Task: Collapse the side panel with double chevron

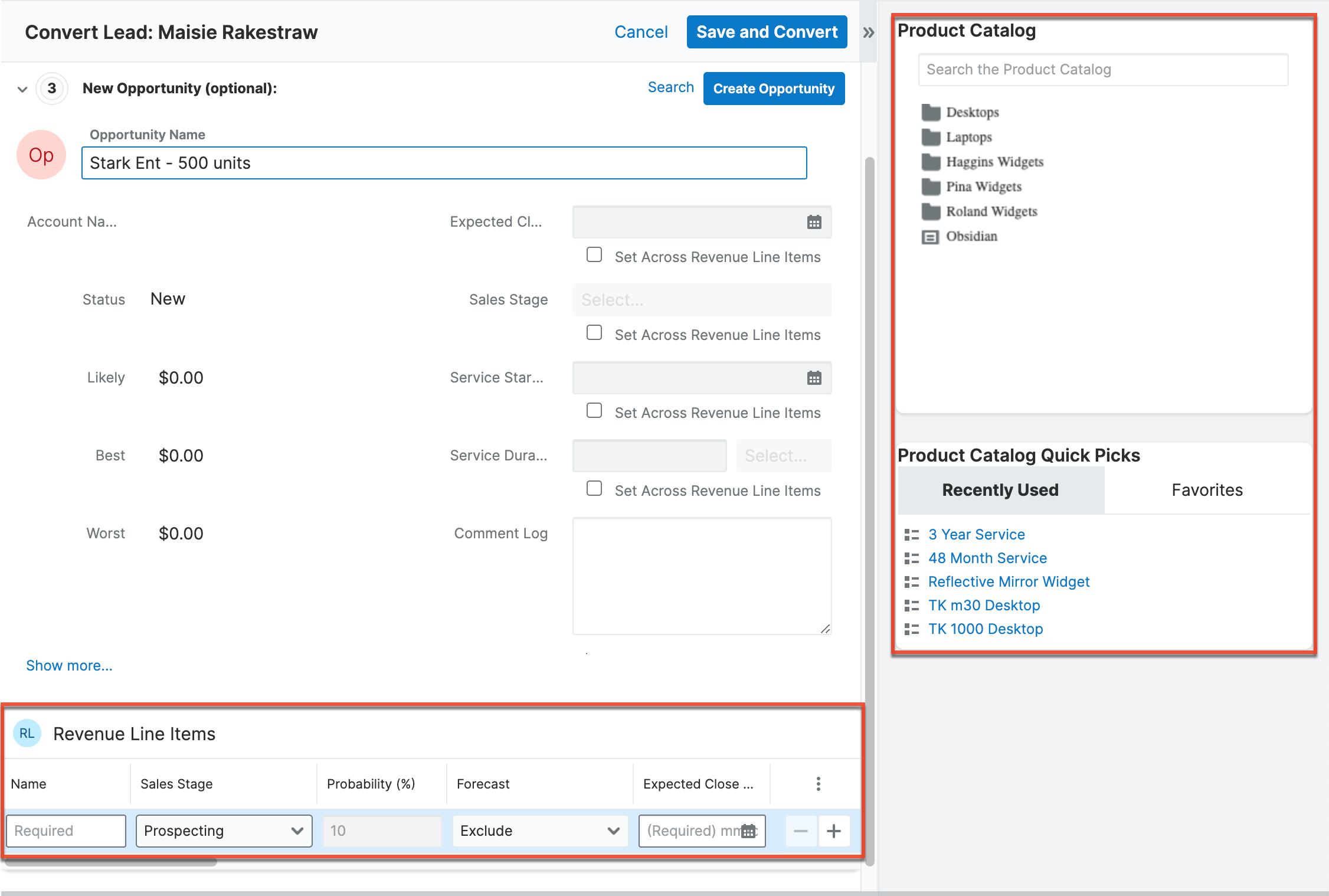Action: click(x=868, y=32)
